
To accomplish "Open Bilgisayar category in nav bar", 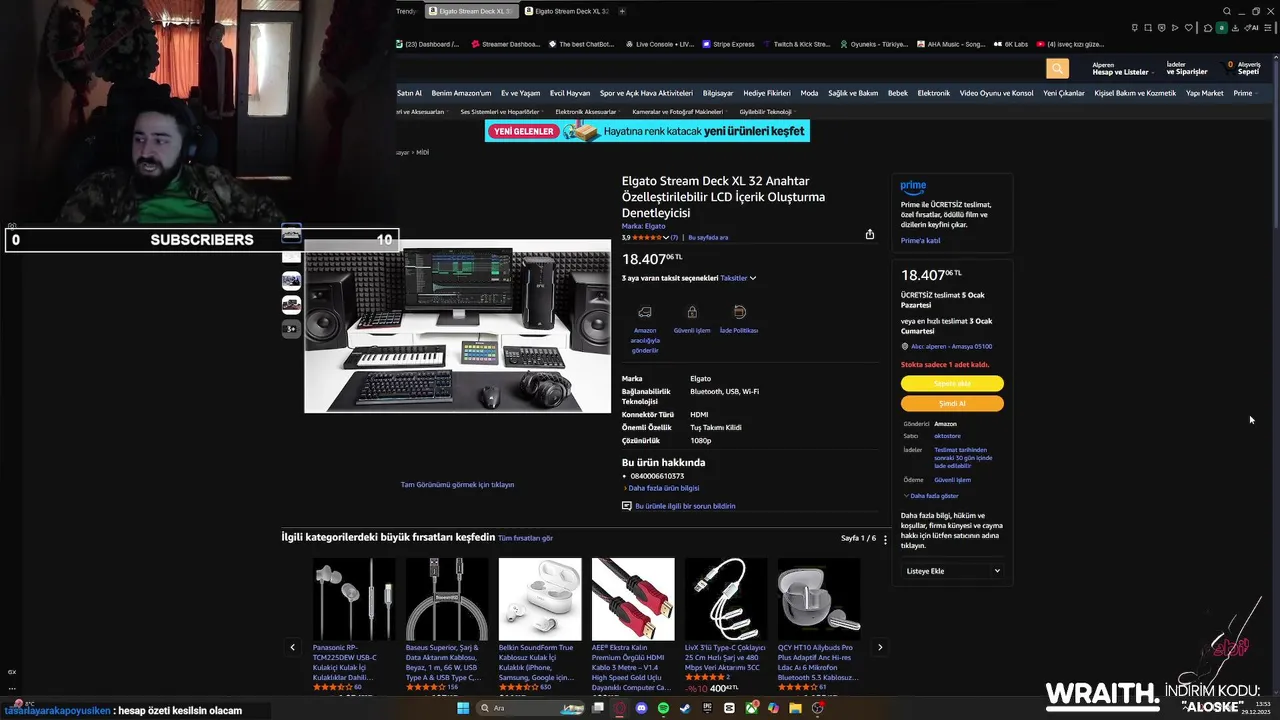I will [718, 93].
